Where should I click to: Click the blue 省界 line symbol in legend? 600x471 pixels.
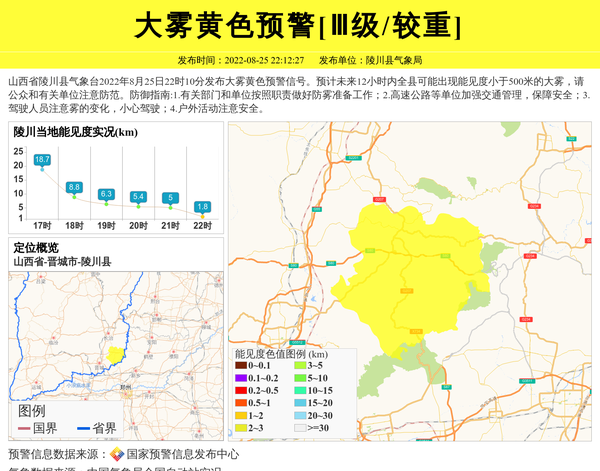(x=82, y=429)
